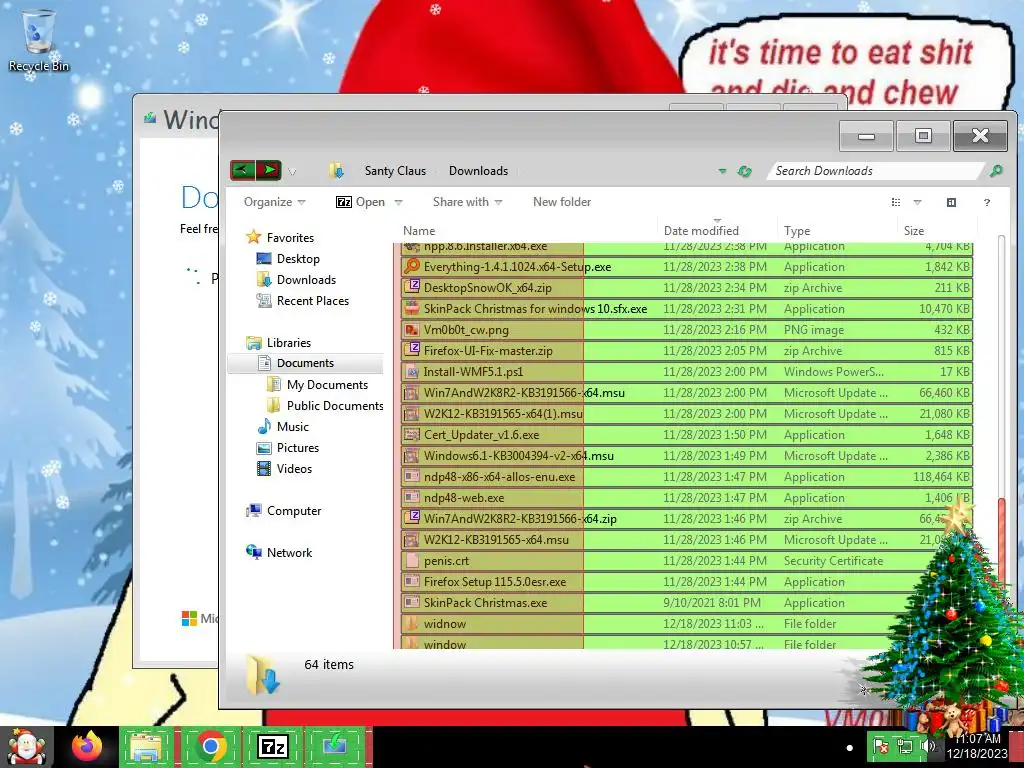Viewport: 1024px width, 768px height.
Task: Select ndp48-web.exe file
Action: click(686, 498)
